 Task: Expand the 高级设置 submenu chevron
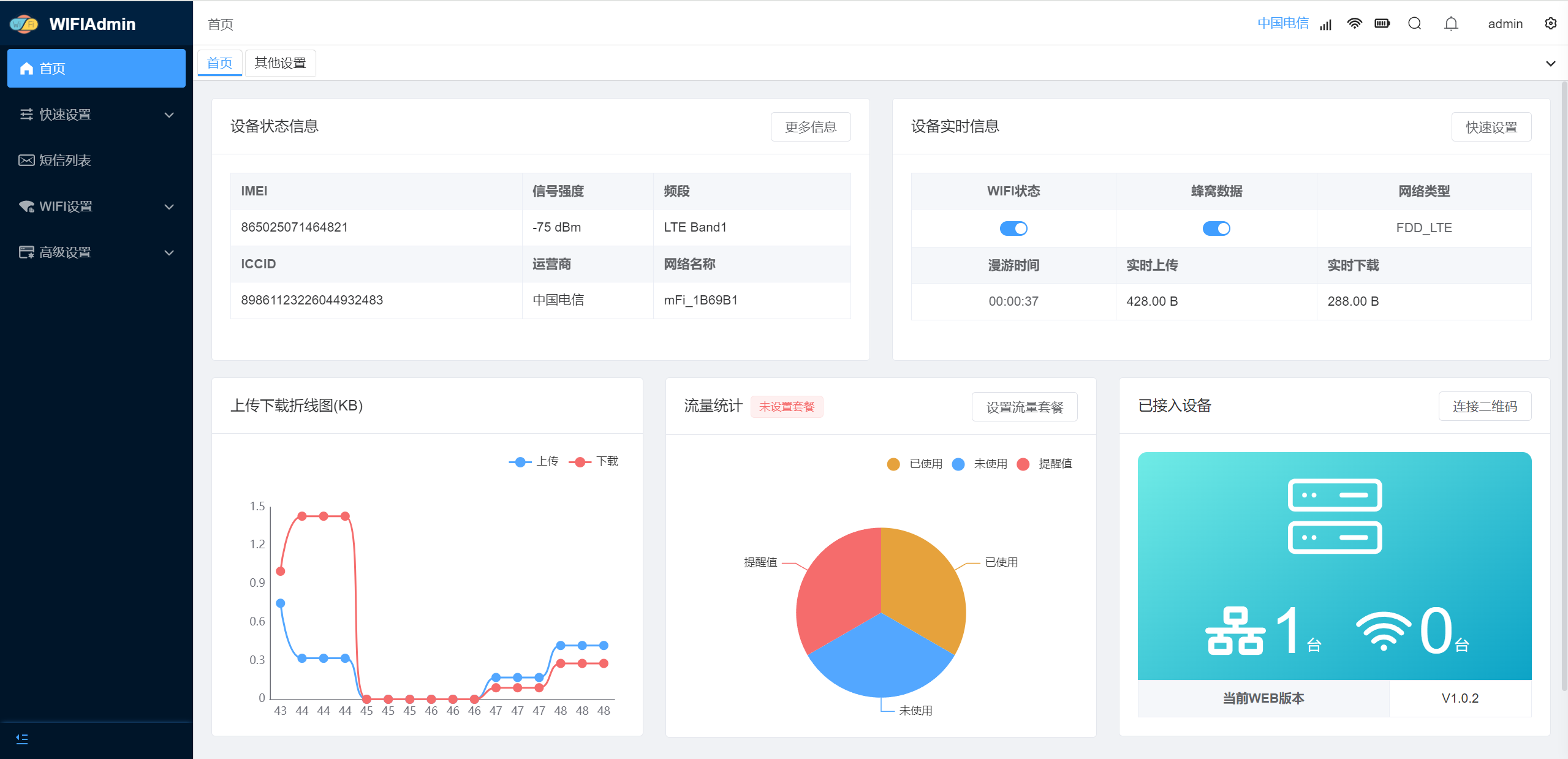(170, 252)
